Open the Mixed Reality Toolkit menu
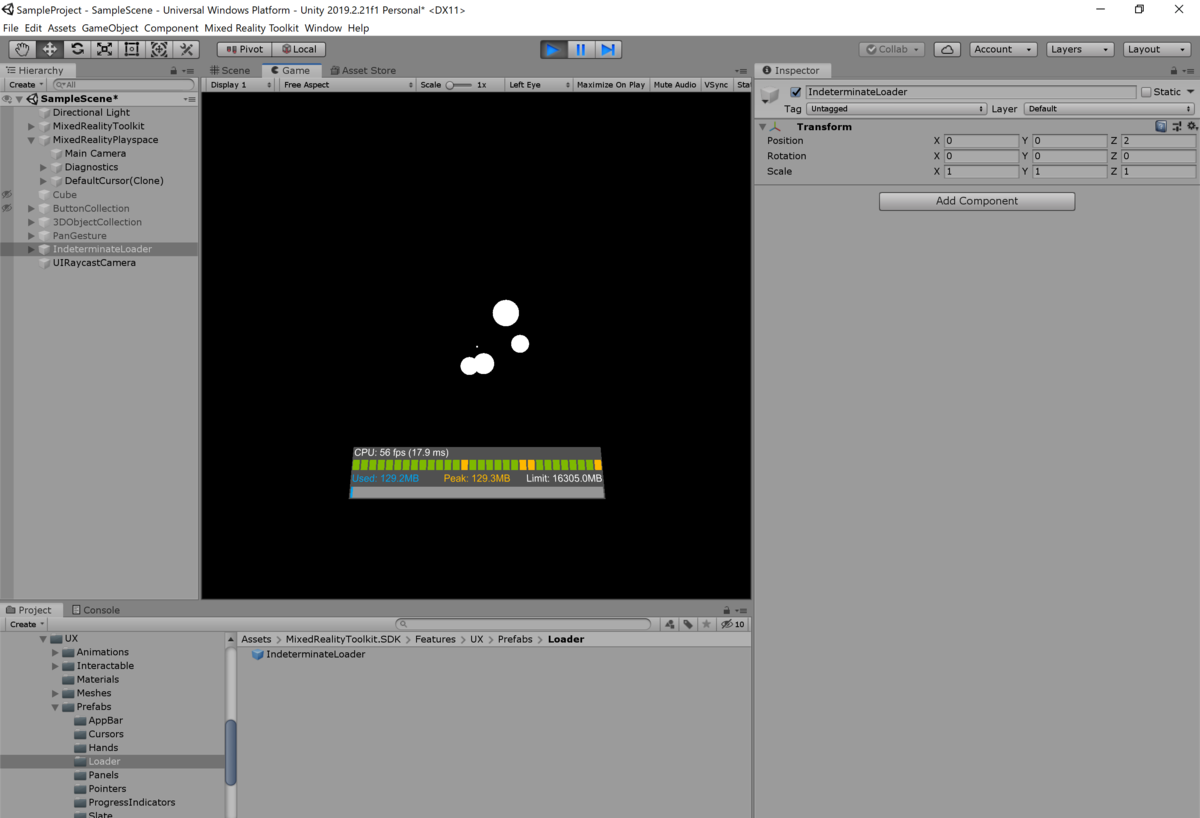The height and width of the screenshot is (818, 1200). pos(251,28)
